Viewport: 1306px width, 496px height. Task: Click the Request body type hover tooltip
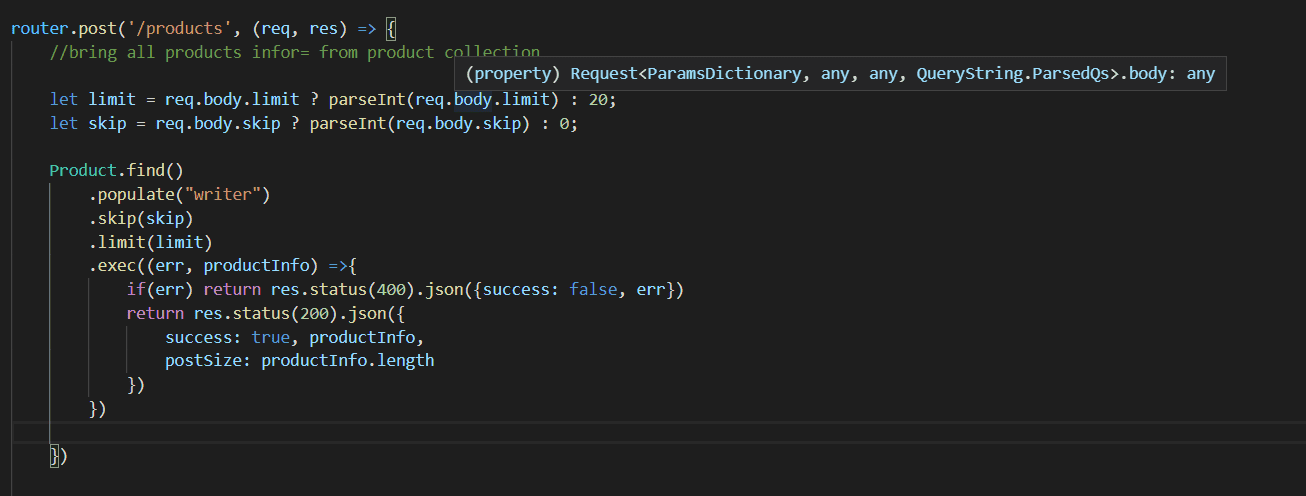coord(840,74)
